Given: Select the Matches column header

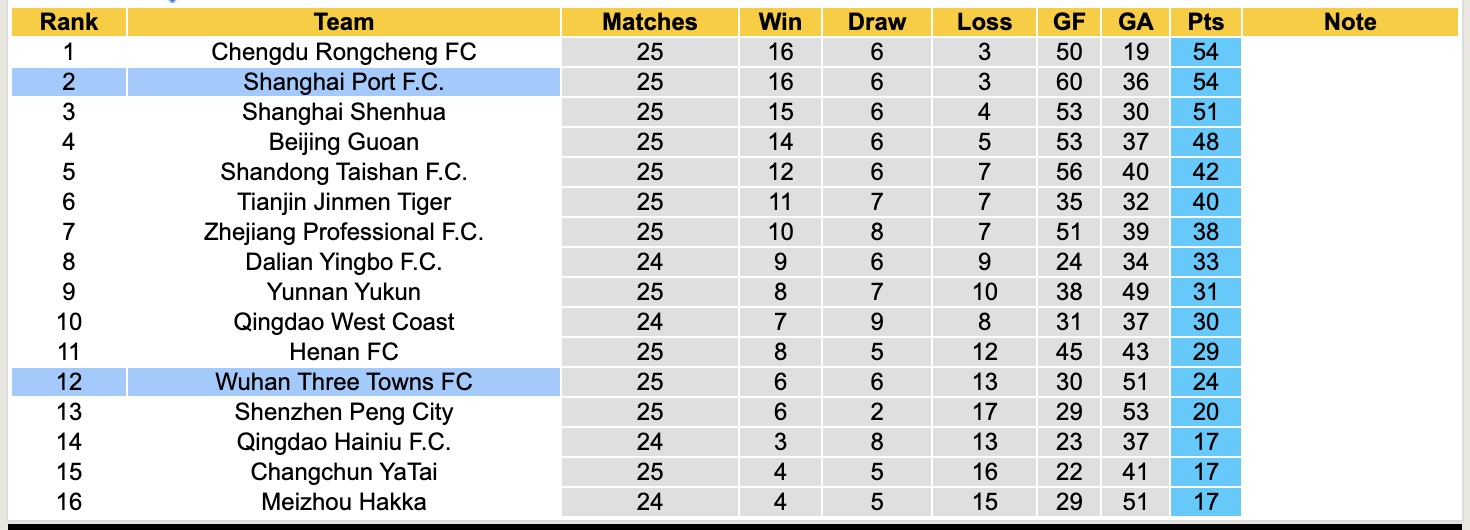Looking at the screenshot, I should coord(649,22).
